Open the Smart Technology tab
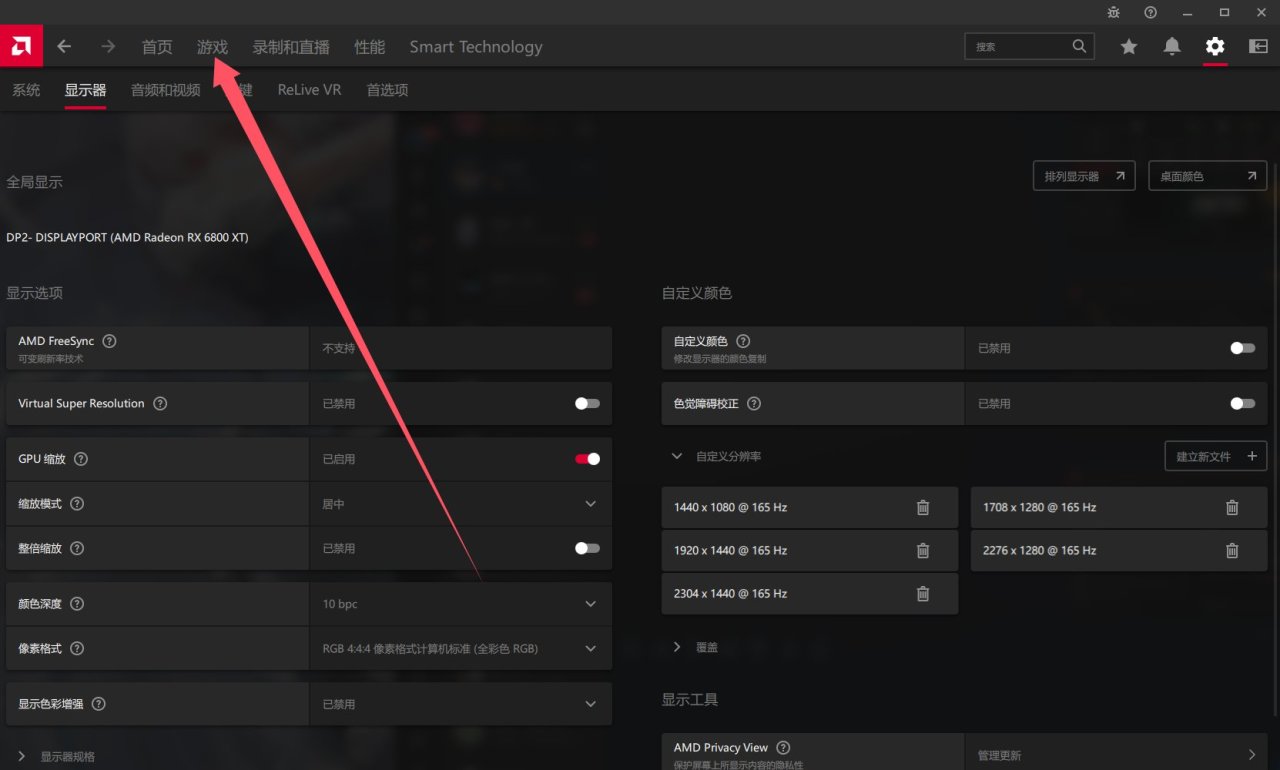The image size is (1280, 770). coord(476,47)
